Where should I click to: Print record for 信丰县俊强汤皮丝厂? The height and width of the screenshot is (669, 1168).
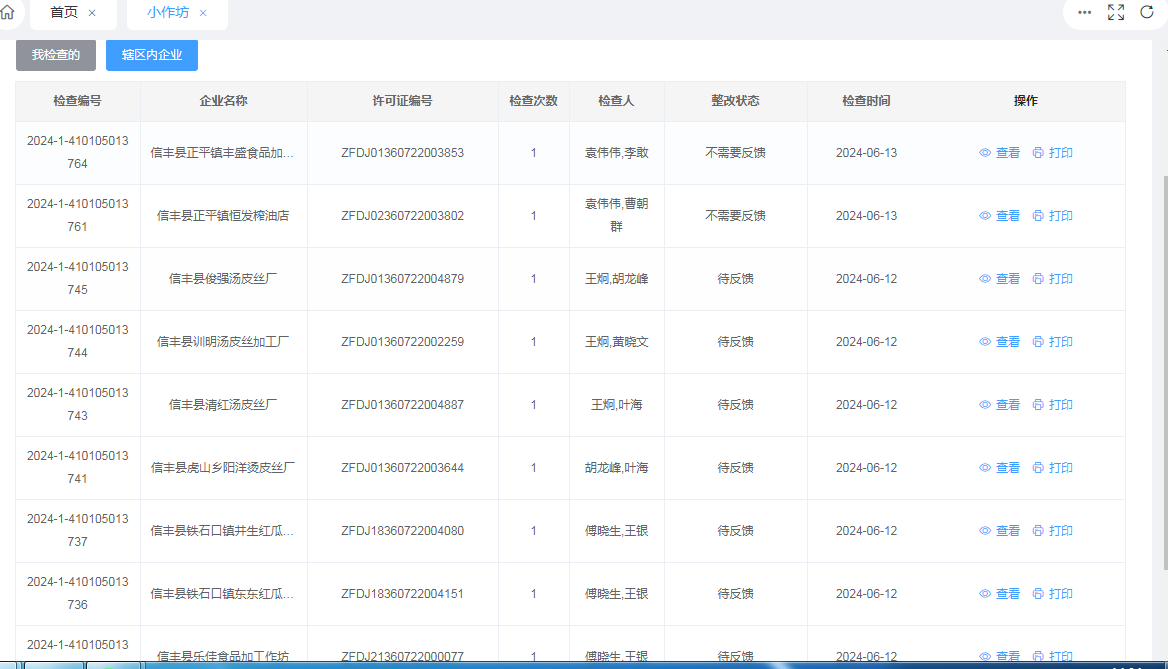1052,279
